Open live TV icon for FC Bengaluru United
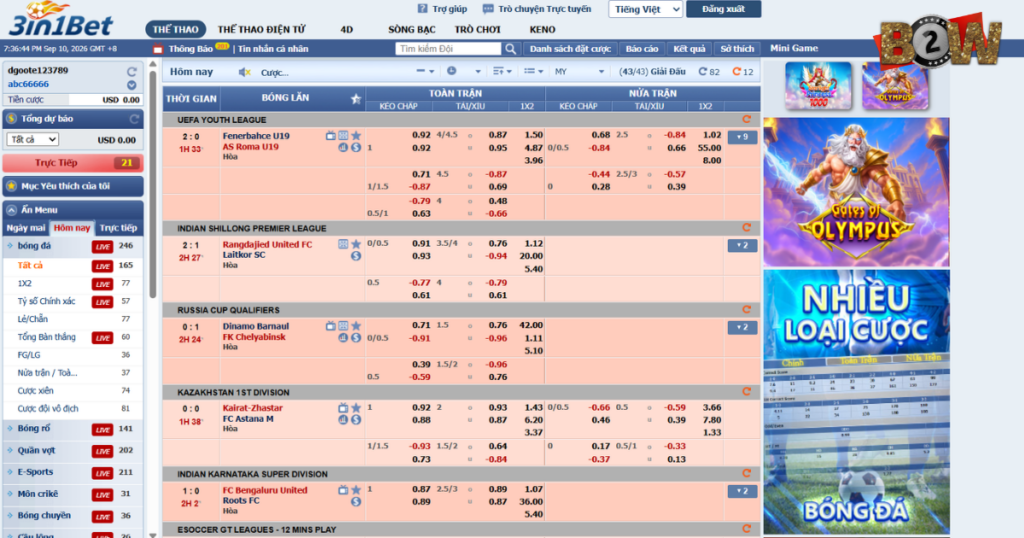1024x538 pixels. click(x=343, y=490)
